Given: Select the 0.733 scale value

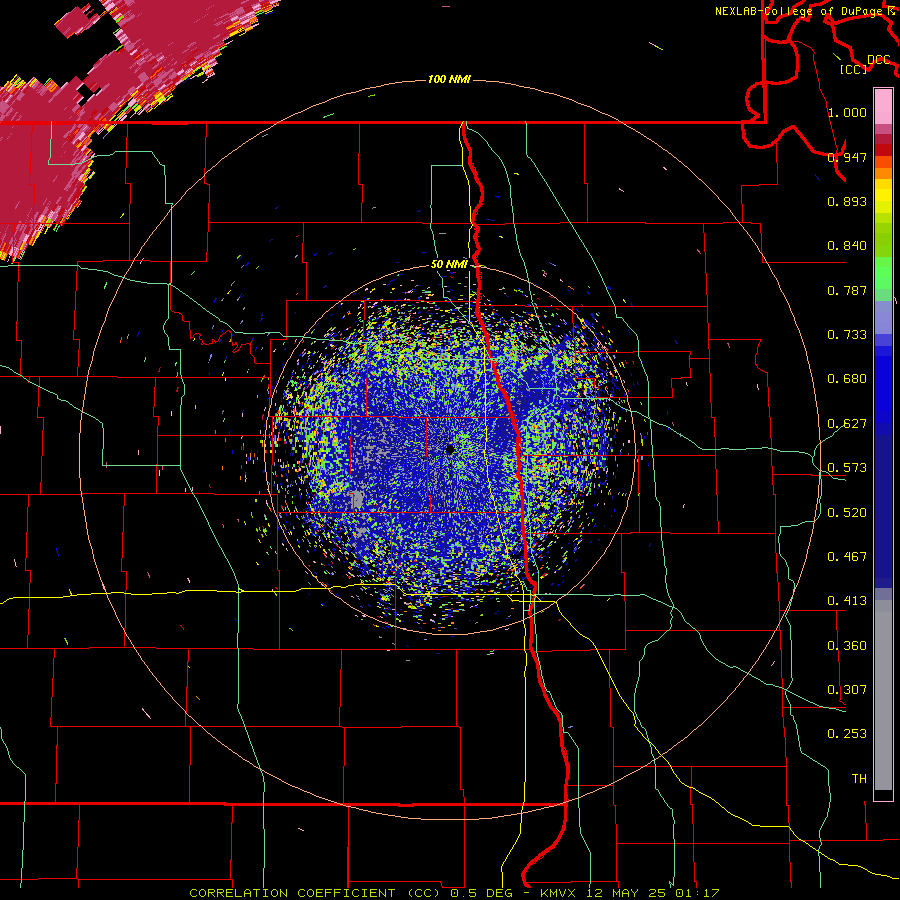Looking at the screenshot, I should tap(847, 335).
